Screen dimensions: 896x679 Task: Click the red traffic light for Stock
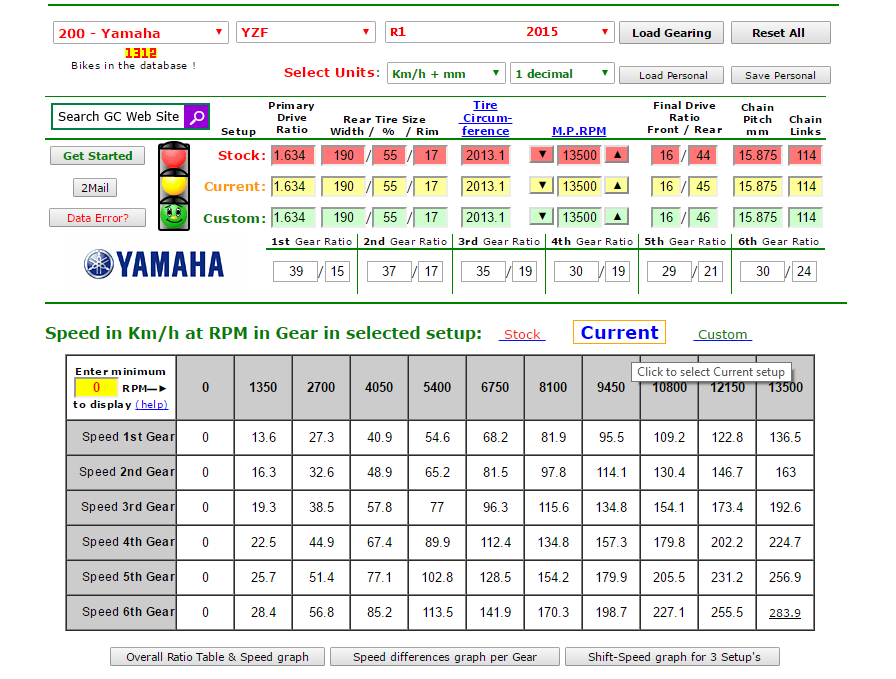[175, 156]
